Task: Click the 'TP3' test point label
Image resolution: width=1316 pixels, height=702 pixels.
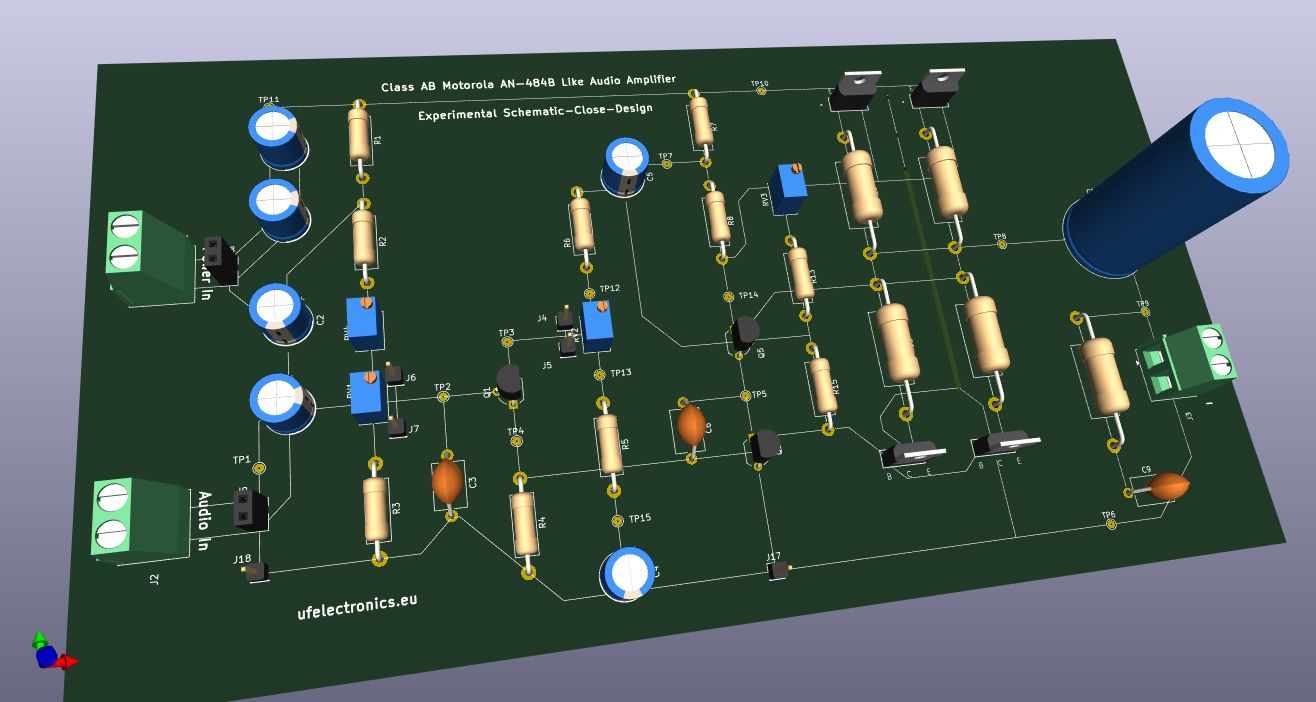Action: point(506,333)
